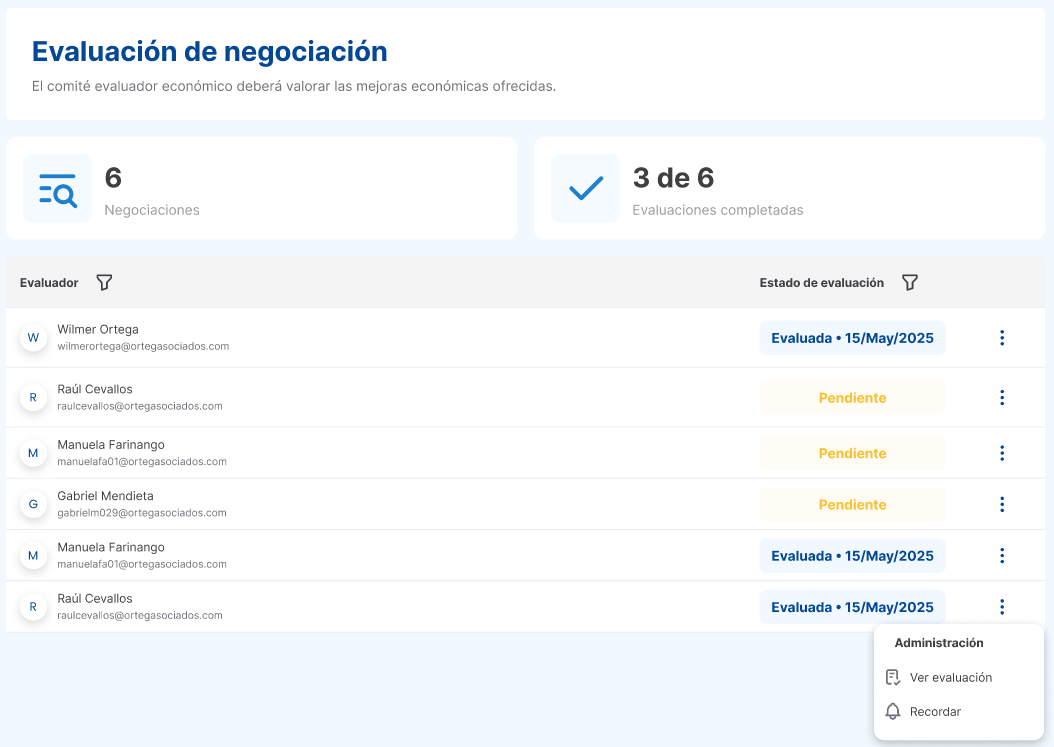Image resolution: width=1054 pixels, height=747 pixels.
Task: Click Manuela Farinango's first avatar circle
Action: [x=33, y=452]
